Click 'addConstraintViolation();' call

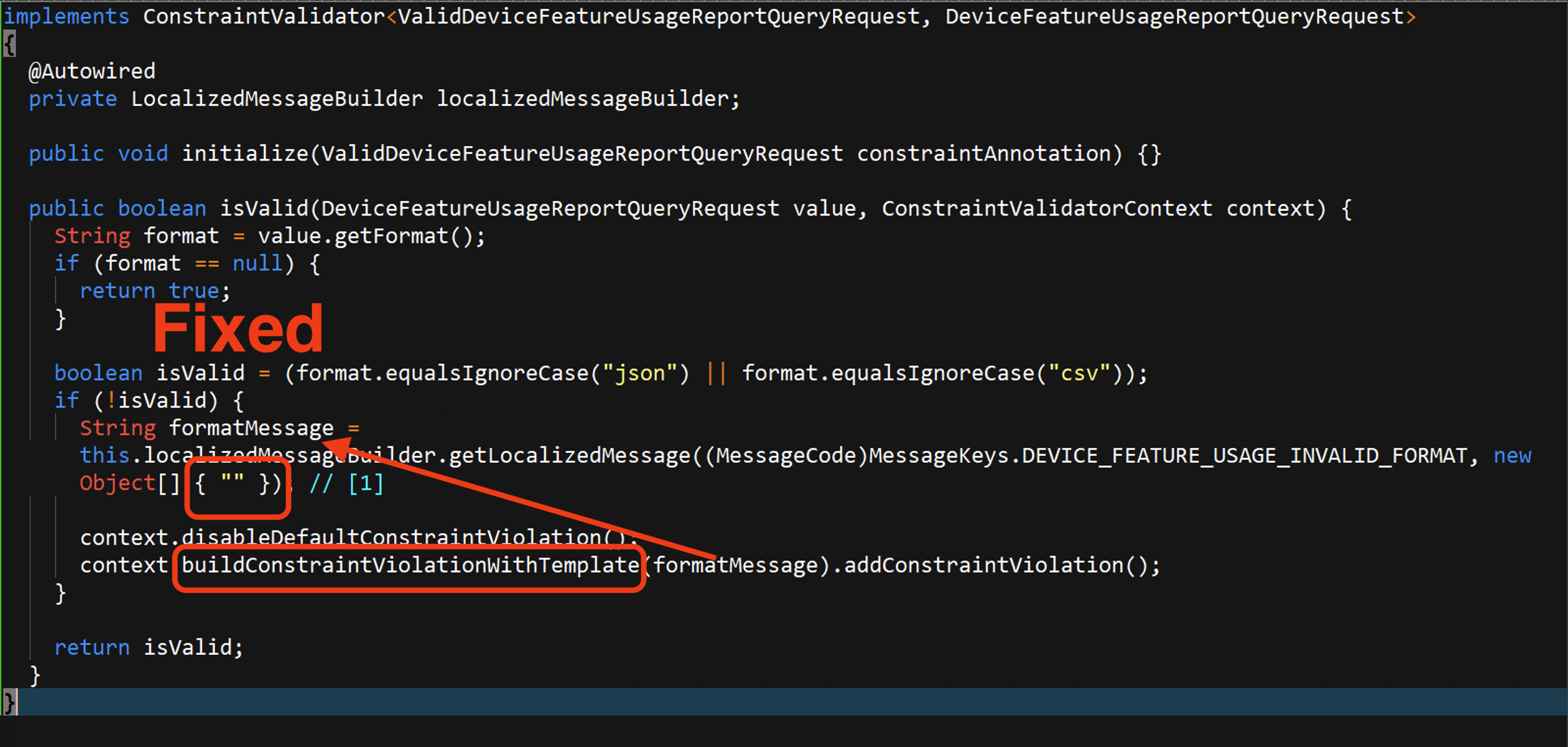1002,565
